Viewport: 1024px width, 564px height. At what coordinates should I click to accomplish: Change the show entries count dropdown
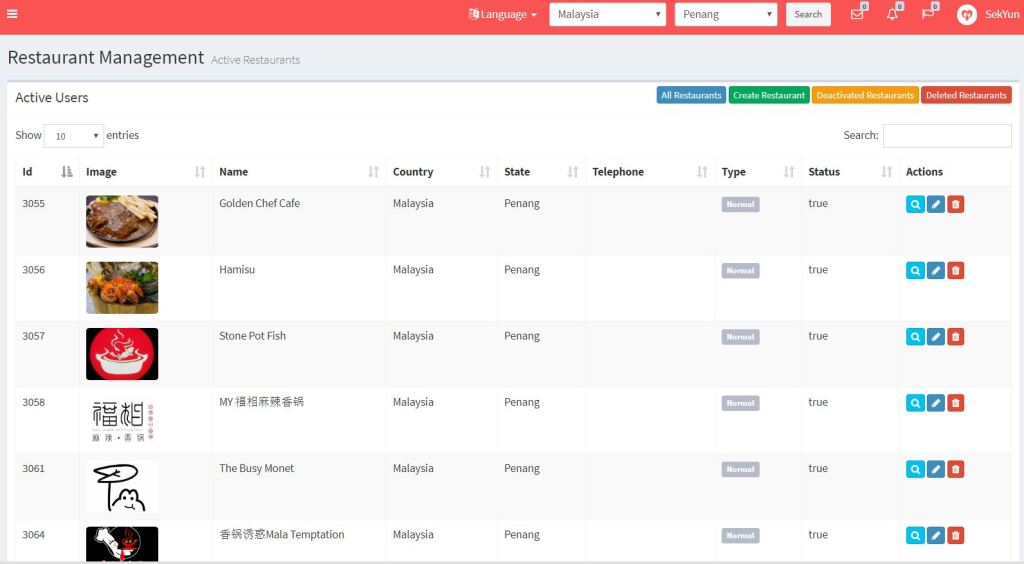(74, 136)
